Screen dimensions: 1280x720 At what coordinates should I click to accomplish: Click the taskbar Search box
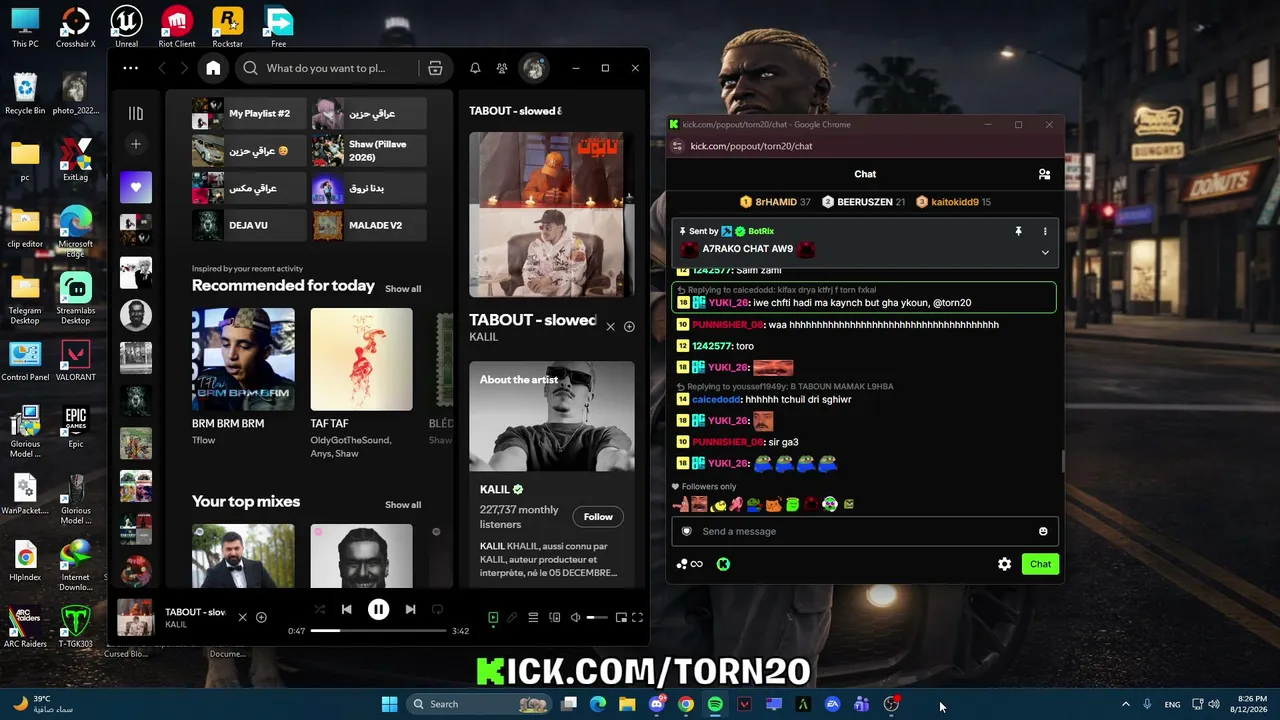[479, 704]
